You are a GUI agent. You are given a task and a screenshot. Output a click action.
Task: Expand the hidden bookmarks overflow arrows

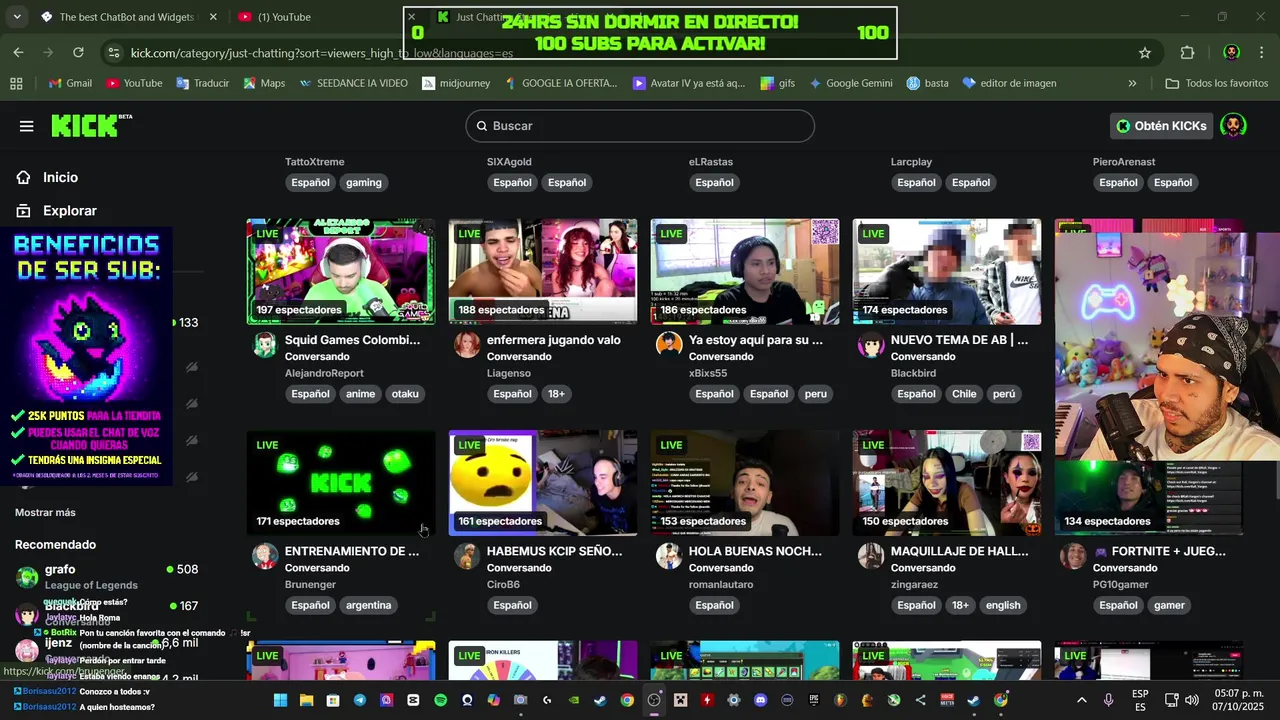click(1132, 83)
